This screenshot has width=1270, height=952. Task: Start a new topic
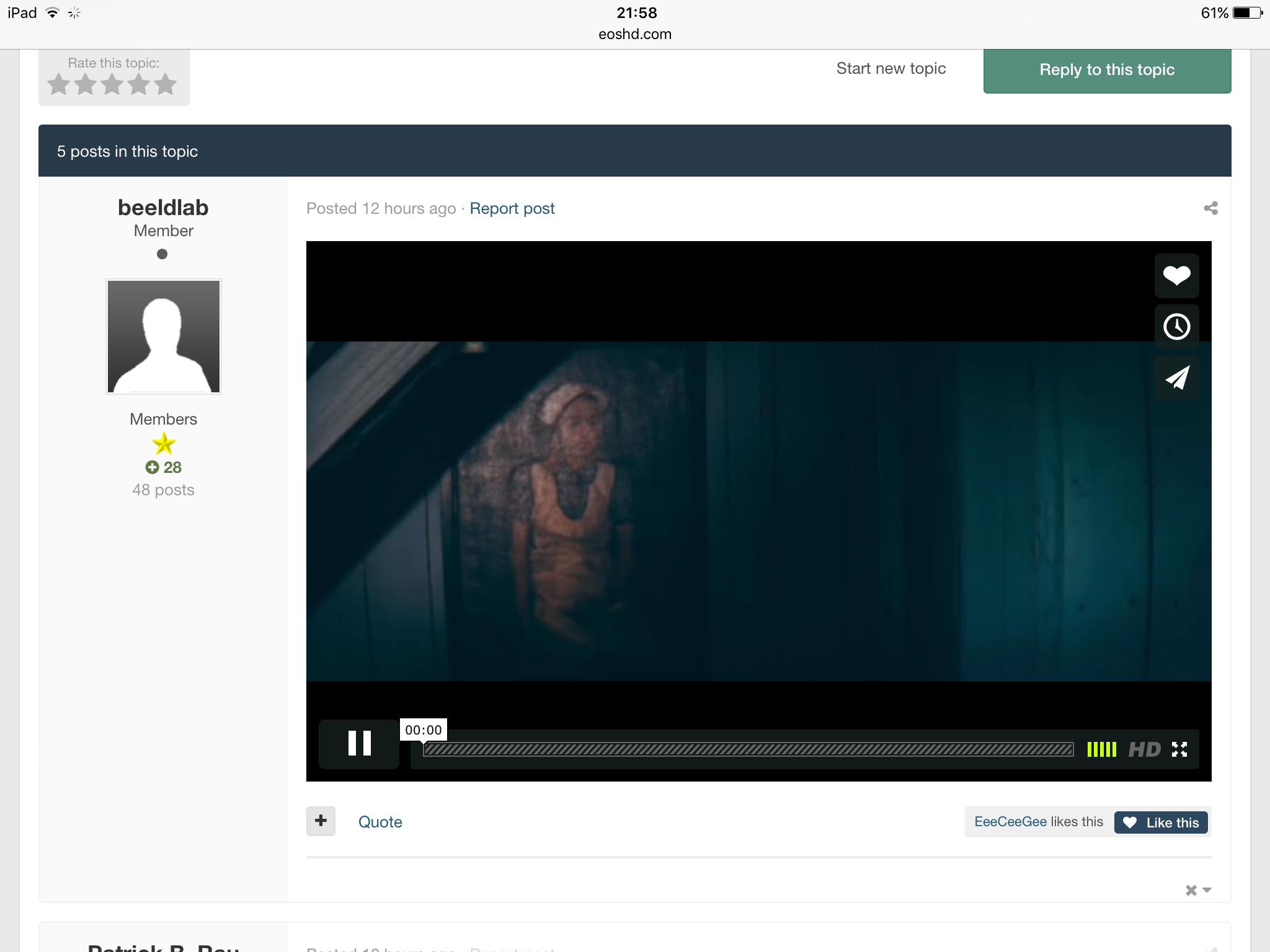click(890, 69)
